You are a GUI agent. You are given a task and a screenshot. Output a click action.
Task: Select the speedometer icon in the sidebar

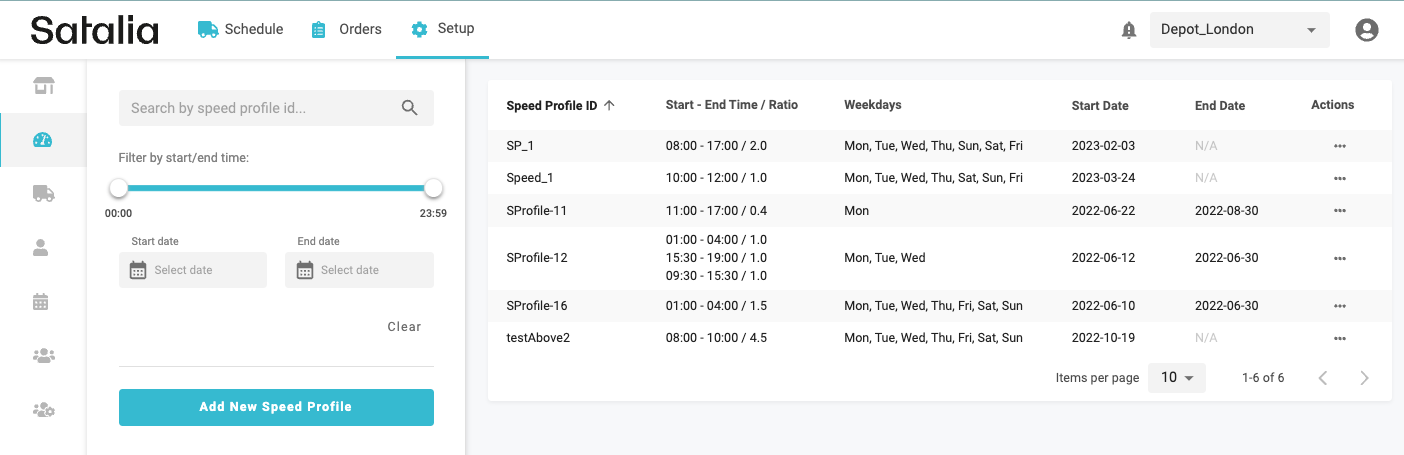click(x=42, y=140)
